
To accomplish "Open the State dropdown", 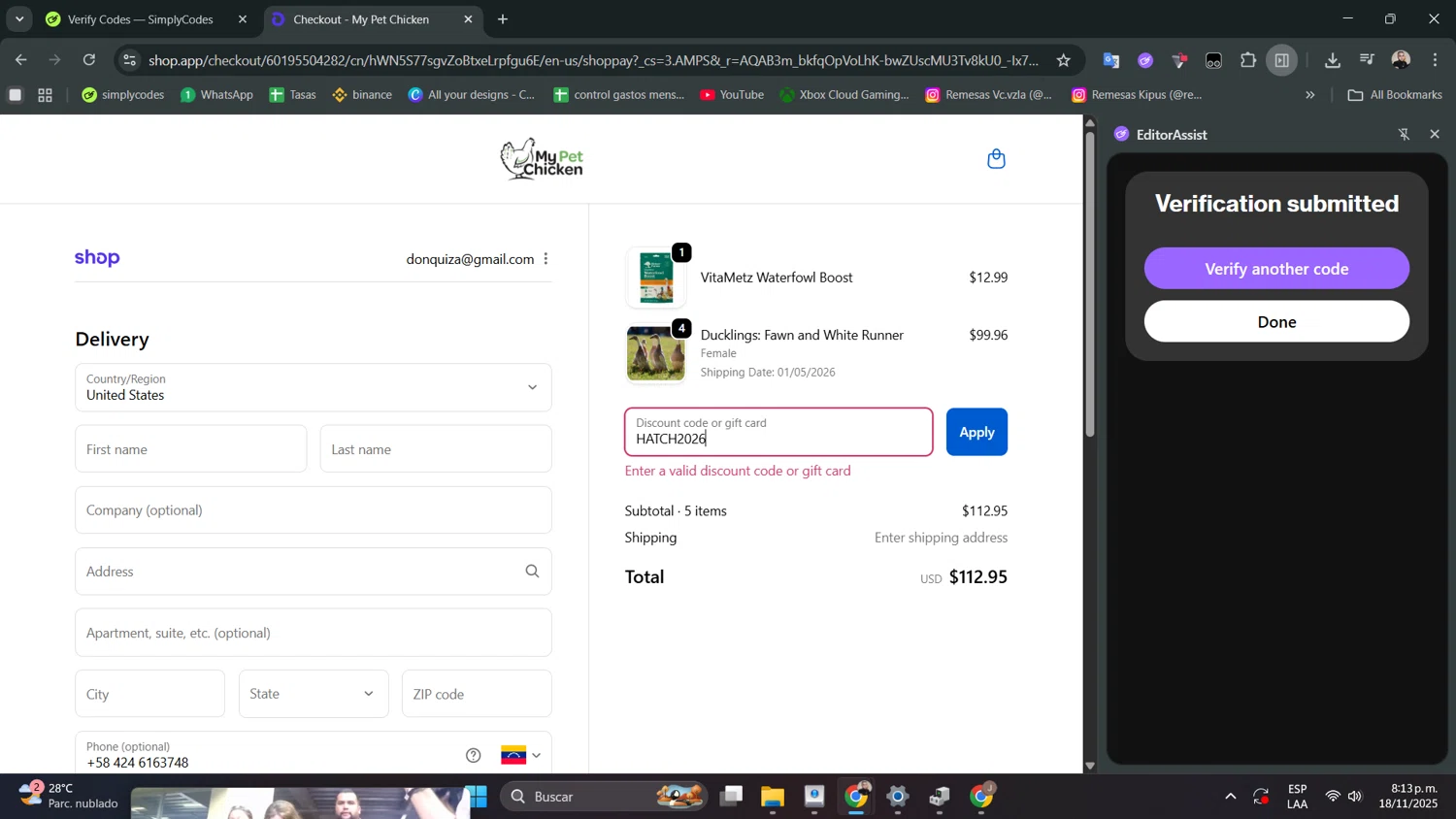I will (314, 694).
